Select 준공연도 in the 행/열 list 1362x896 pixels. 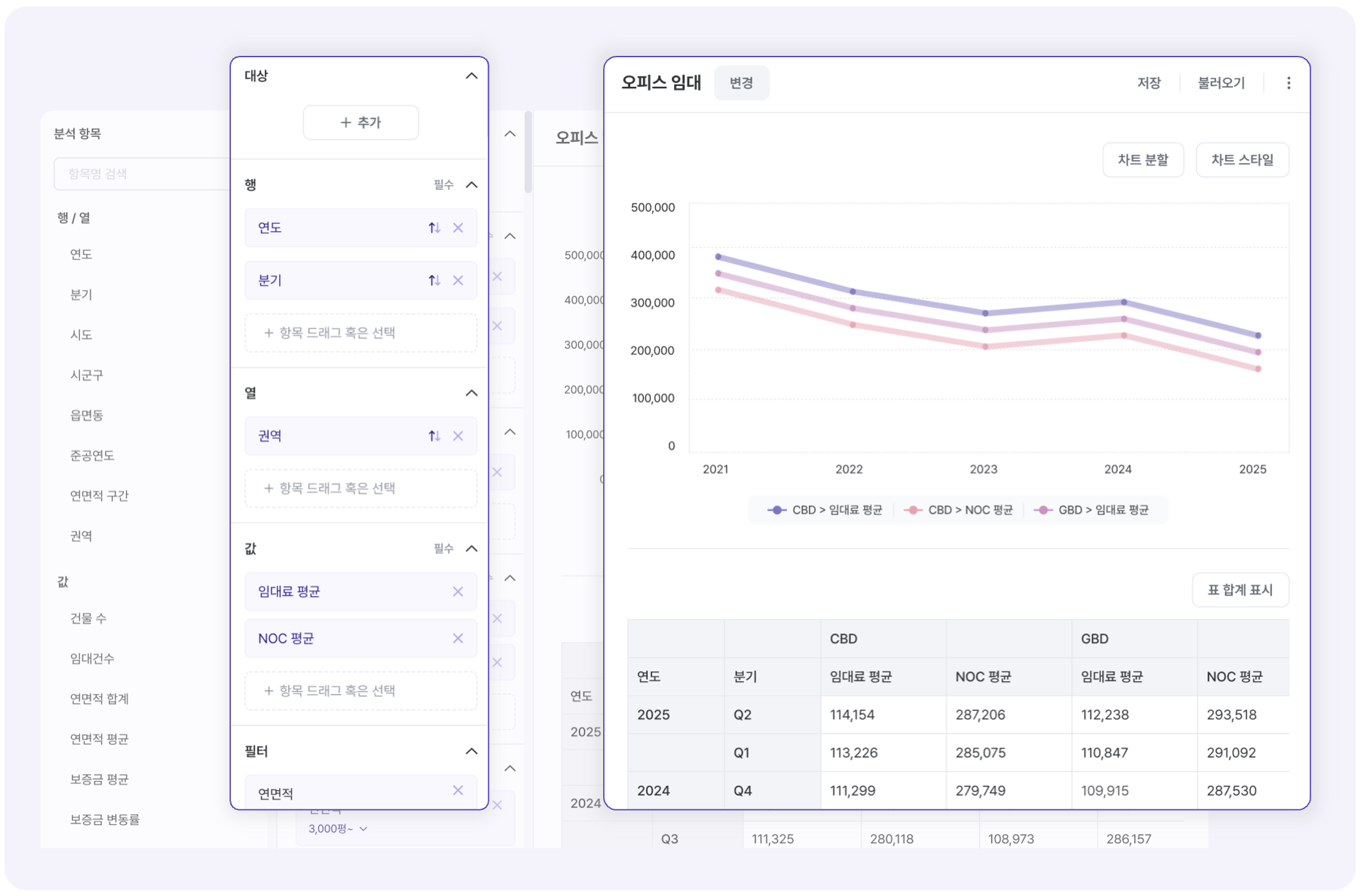point(92,455)
